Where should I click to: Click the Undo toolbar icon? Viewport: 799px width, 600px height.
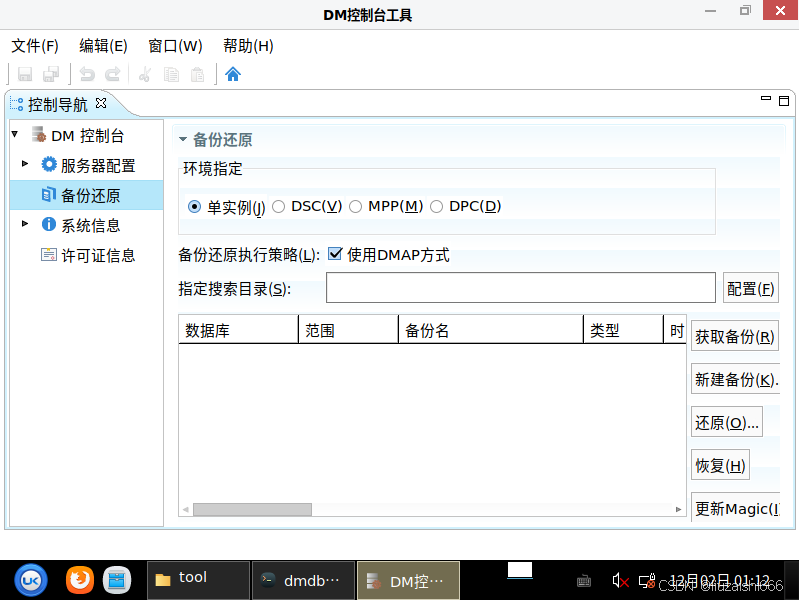(87, 74)
